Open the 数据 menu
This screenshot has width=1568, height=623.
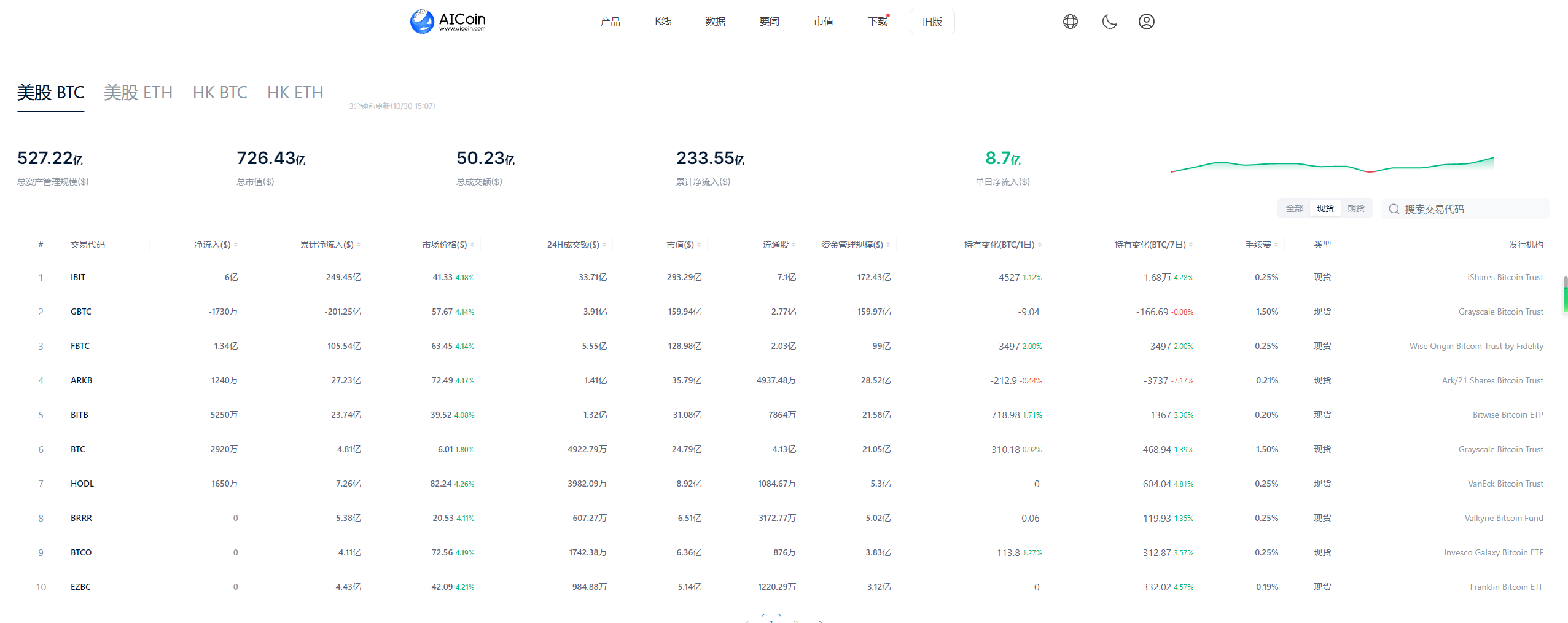click(716, 22)
